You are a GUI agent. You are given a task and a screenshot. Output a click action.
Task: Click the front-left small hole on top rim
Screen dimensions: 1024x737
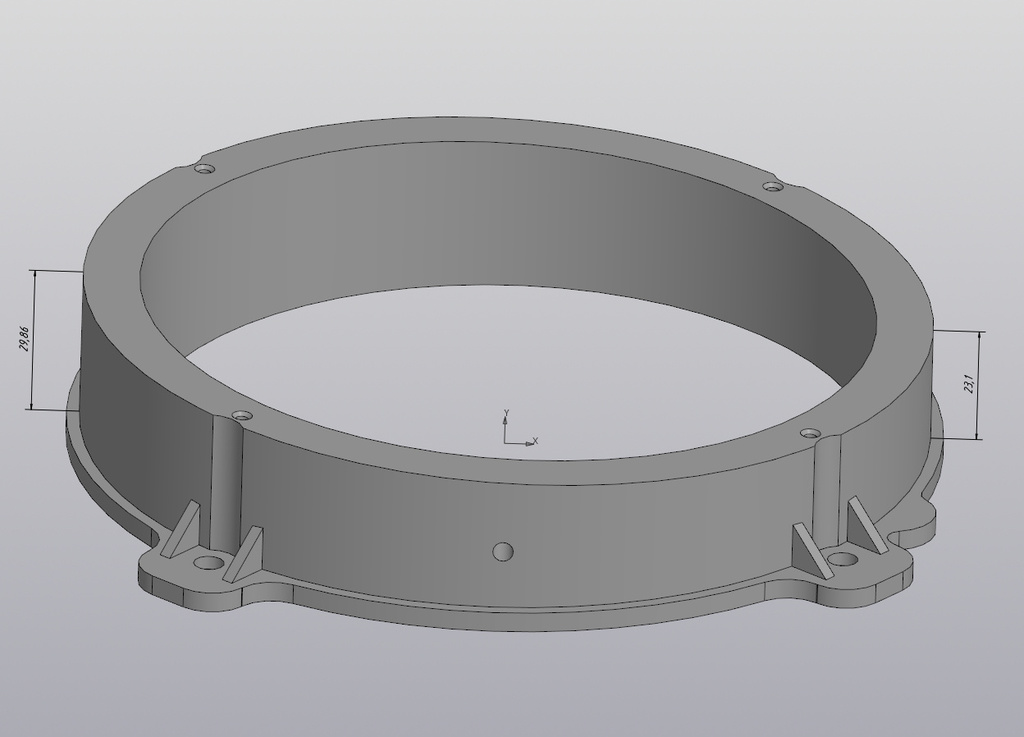coord(239,414)
